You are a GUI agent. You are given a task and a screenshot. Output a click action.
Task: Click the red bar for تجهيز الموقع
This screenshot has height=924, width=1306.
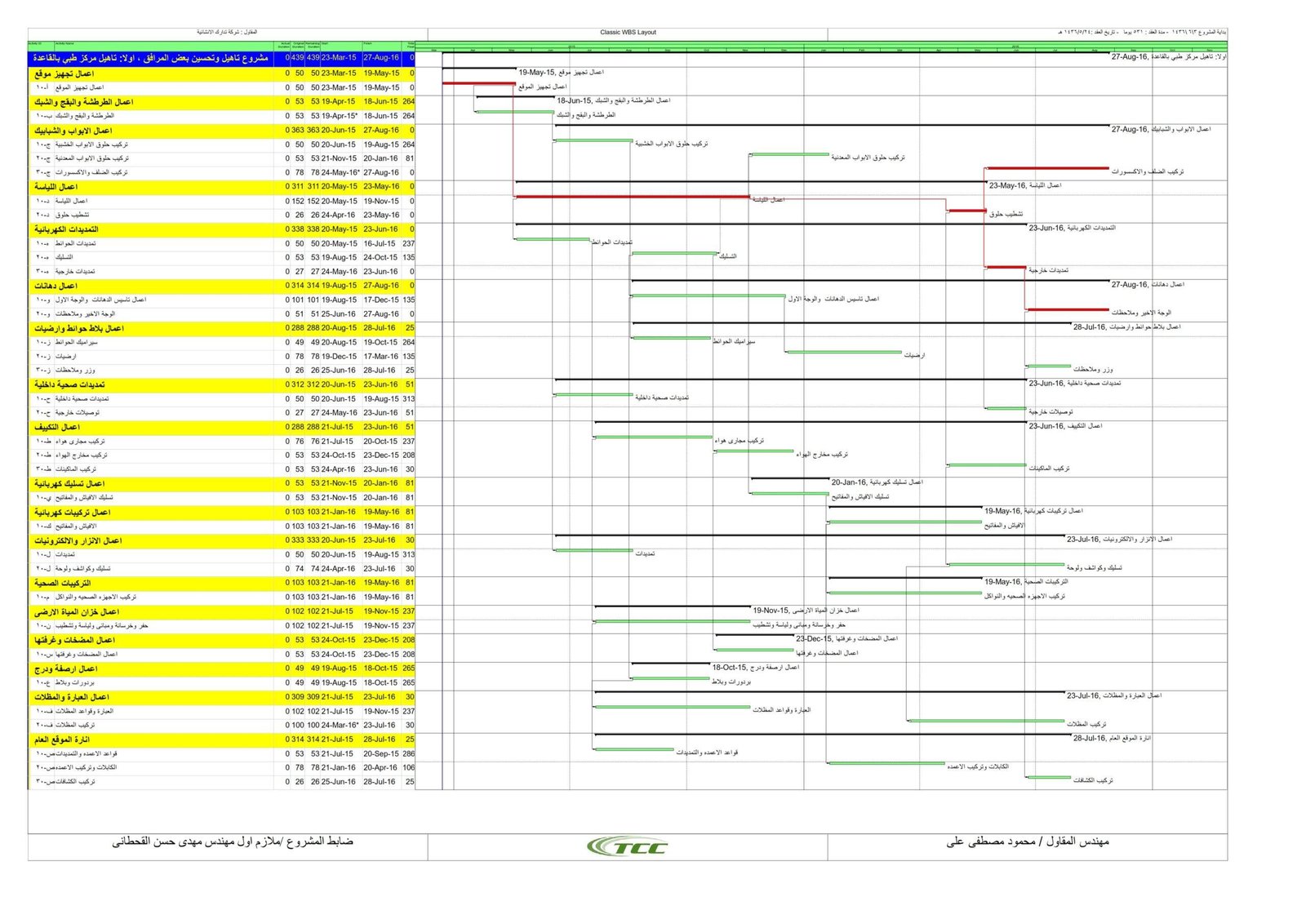click(x=478, y=83)
